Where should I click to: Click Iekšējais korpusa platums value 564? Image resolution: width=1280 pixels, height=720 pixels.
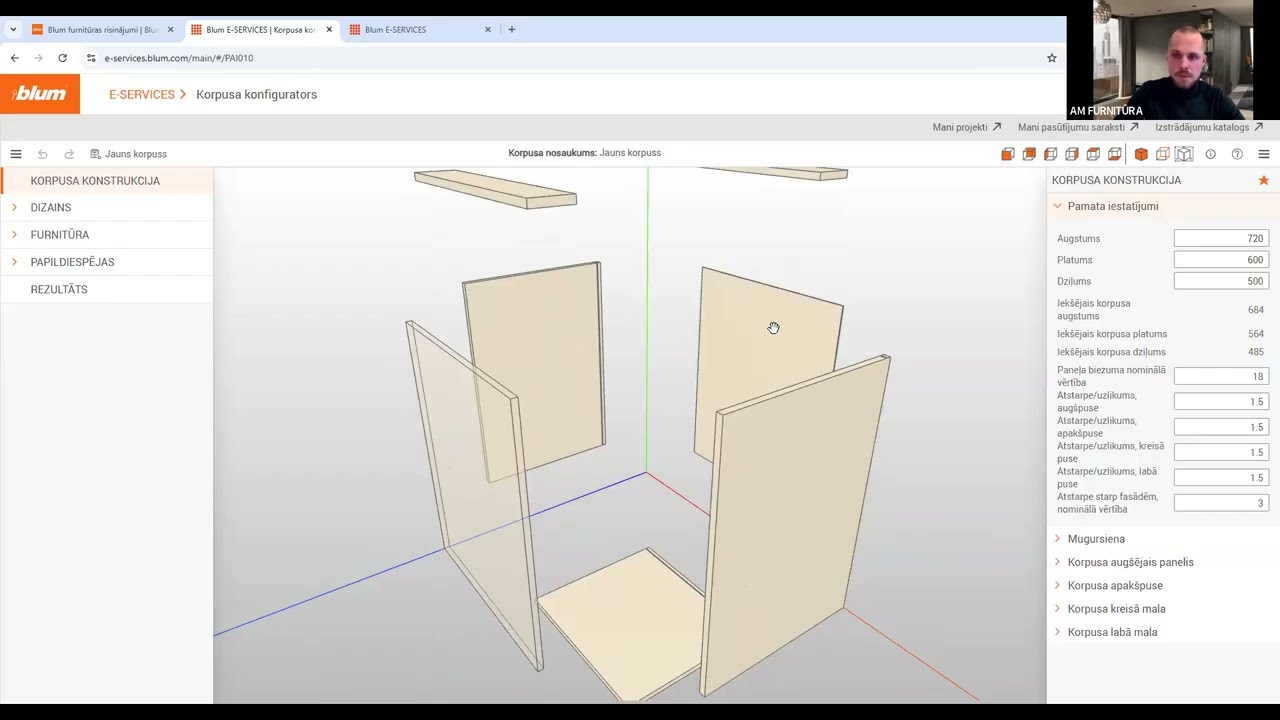1256,334
